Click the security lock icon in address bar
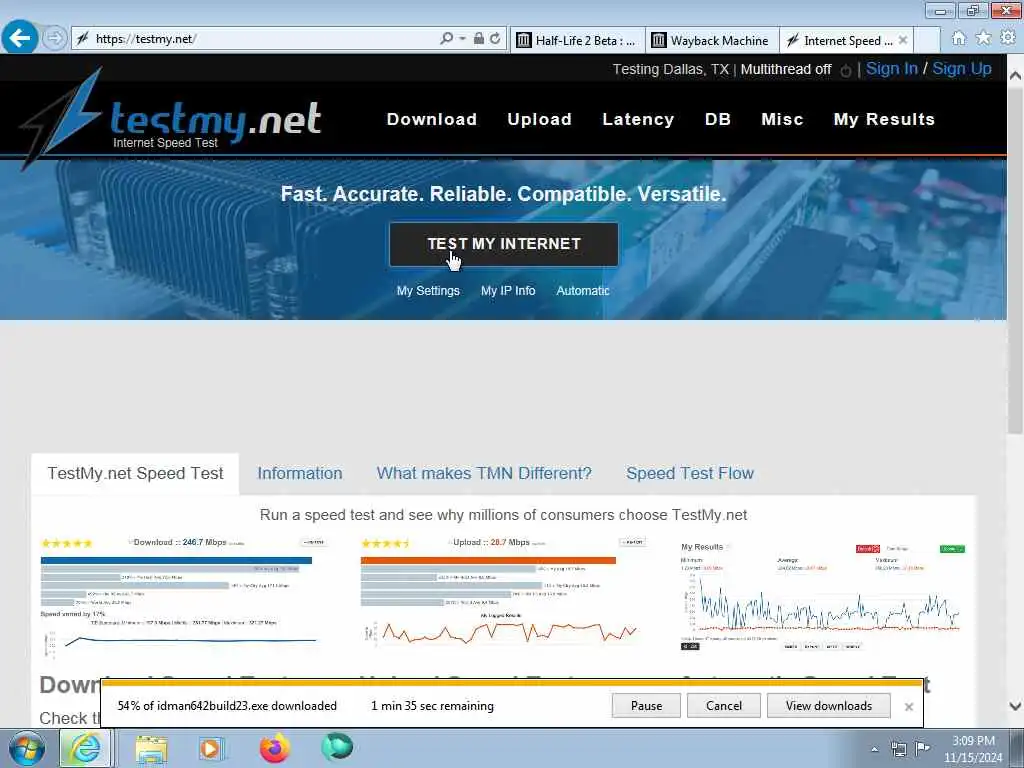1024x768 pixels. pyautogui.click(x=479, y=39)
